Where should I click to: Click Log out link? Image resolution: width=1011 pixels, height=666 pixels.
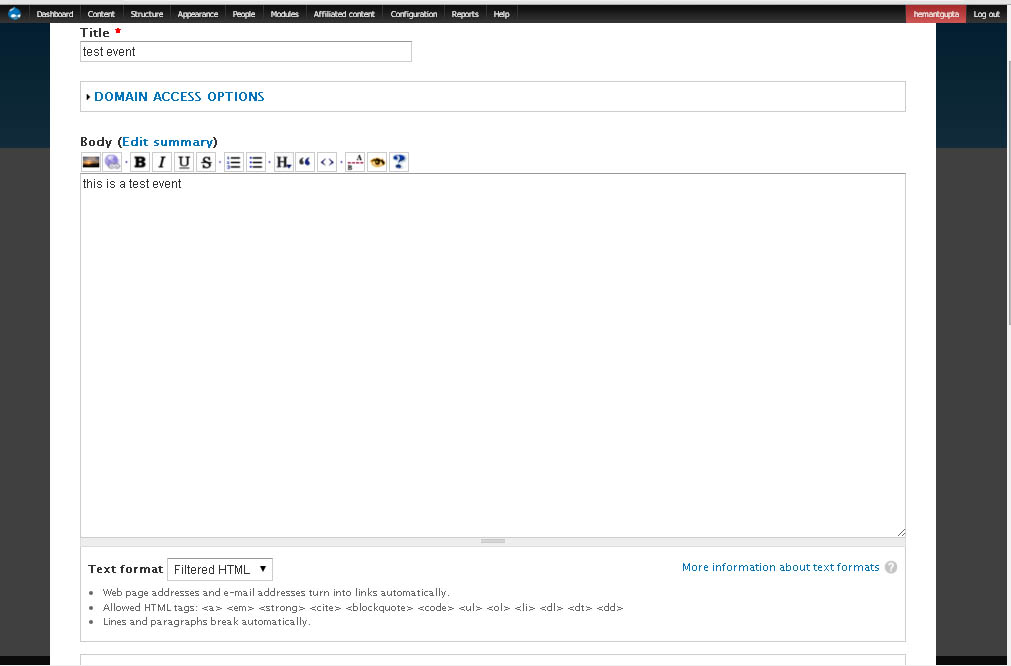pyautogui.click(x=986, y=14)
